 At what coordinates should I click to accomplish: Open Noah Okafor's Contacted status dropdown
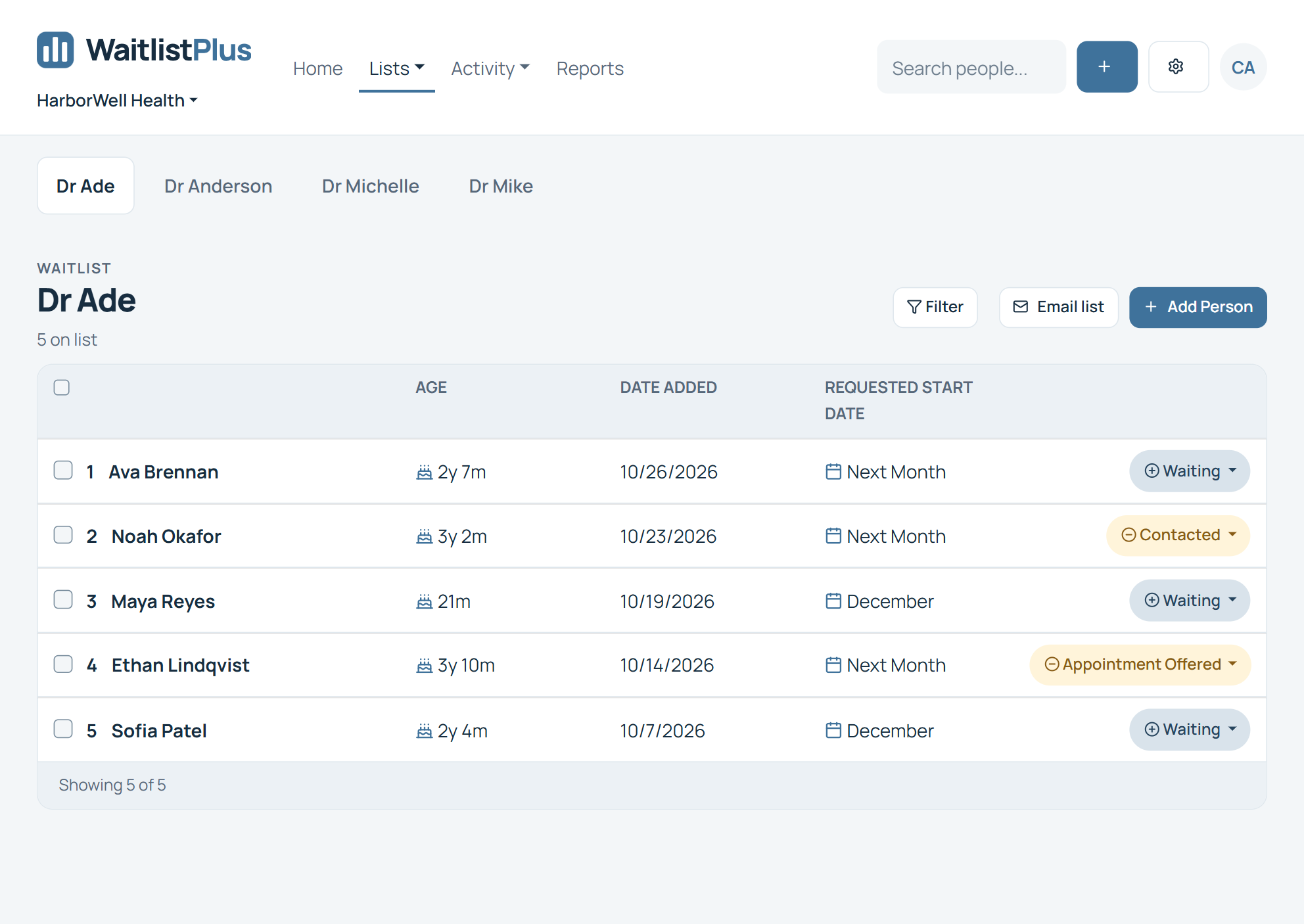pyautogui.click(x=1178, y=535)
